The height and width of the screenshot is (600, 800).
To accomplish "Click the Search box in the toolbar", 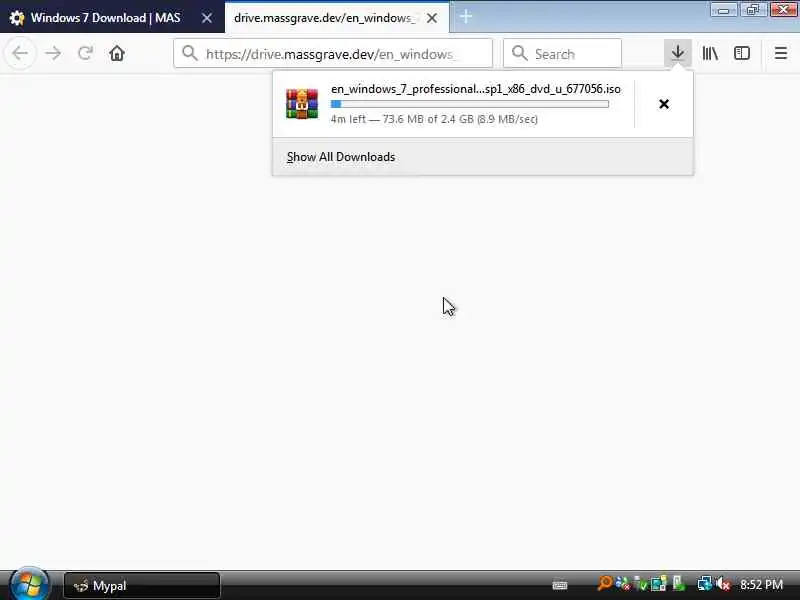I will click(x=562, y=53).
